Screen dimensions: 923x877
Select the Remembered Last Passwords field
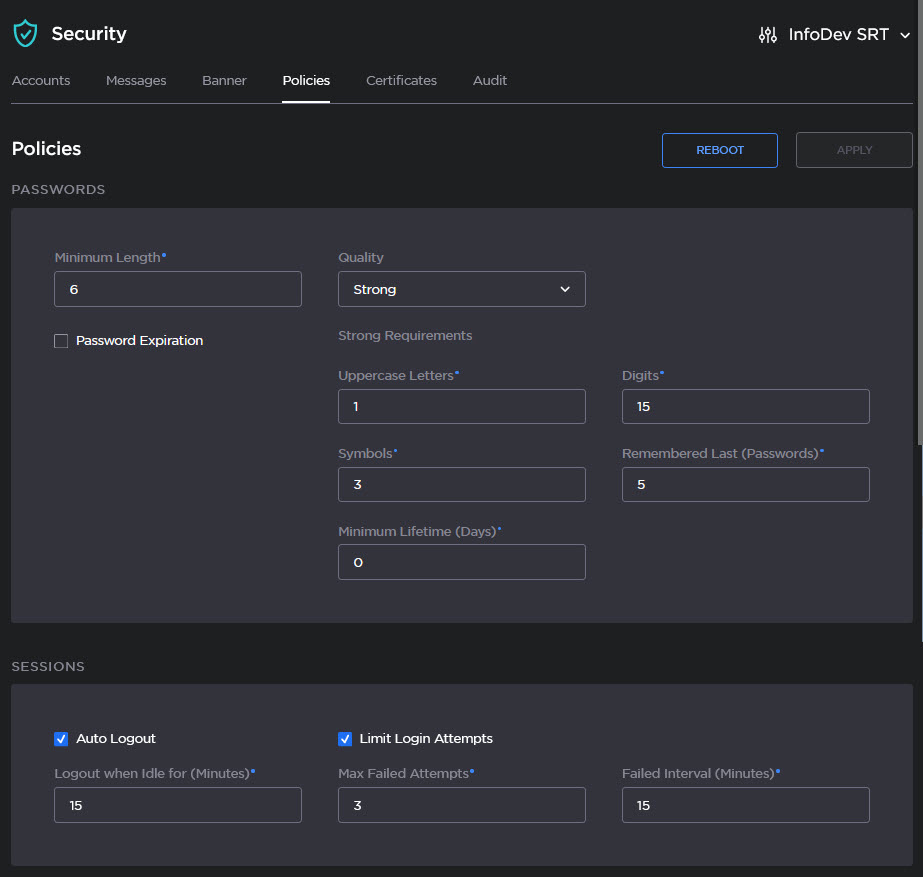click(x=745, y=485)
